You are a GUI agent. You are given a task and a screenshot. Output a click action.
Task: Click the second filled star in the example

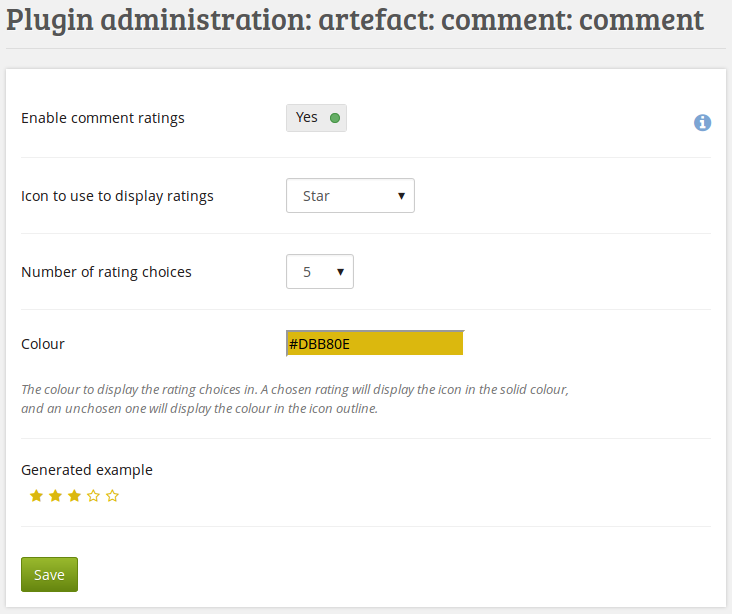click(x=56, y=496)
